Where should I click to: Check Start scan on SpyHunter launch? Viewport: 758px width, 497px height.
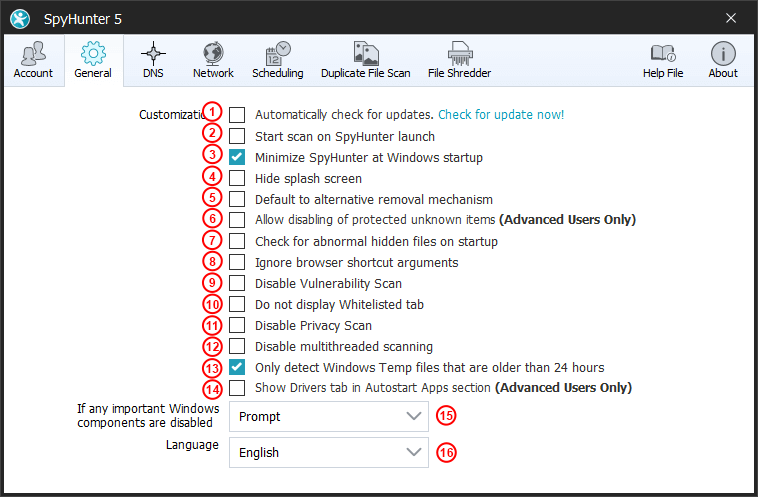tap(237, 136)
